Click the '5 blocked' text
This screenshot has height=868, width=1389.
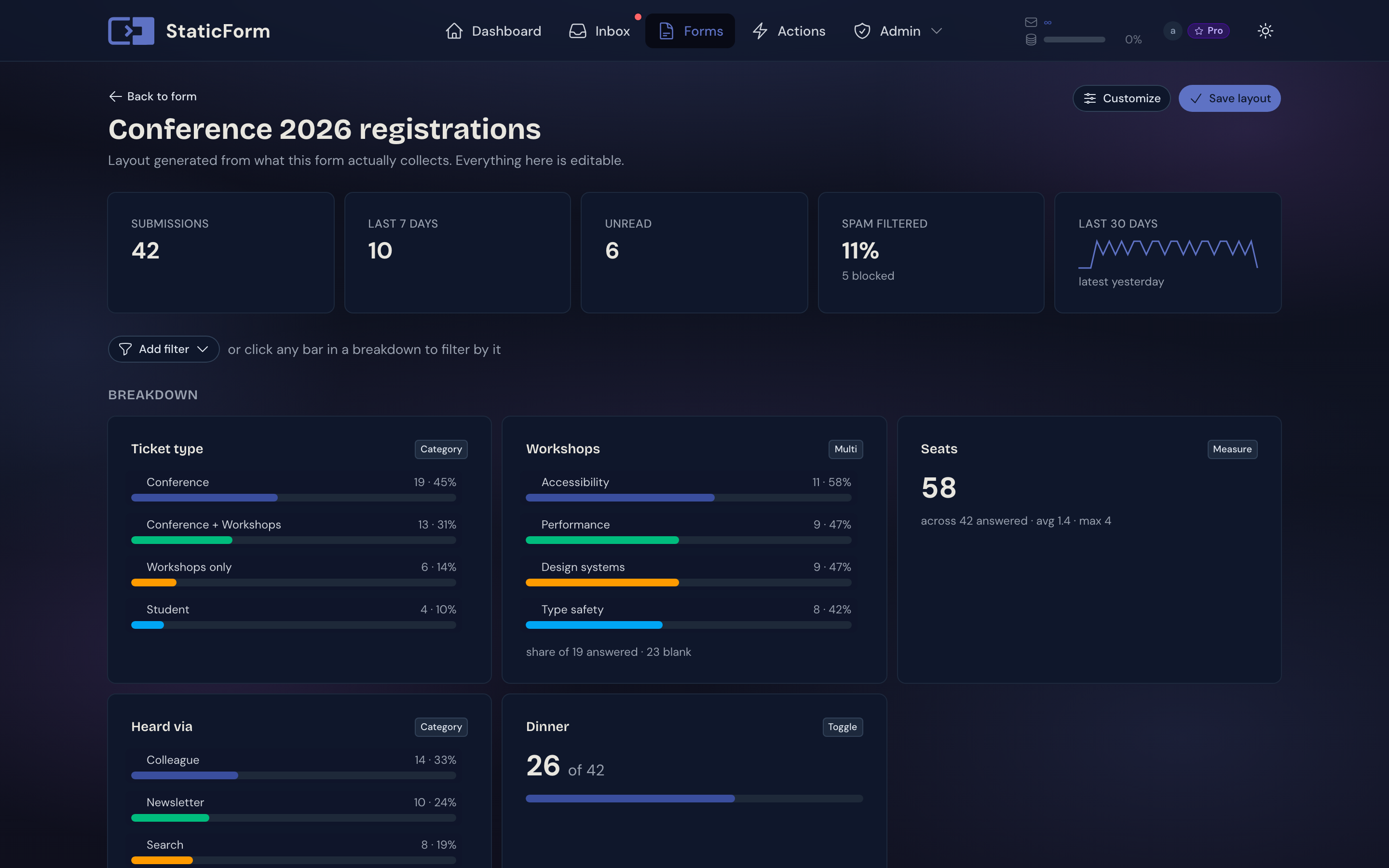click(x=868, y=276)
